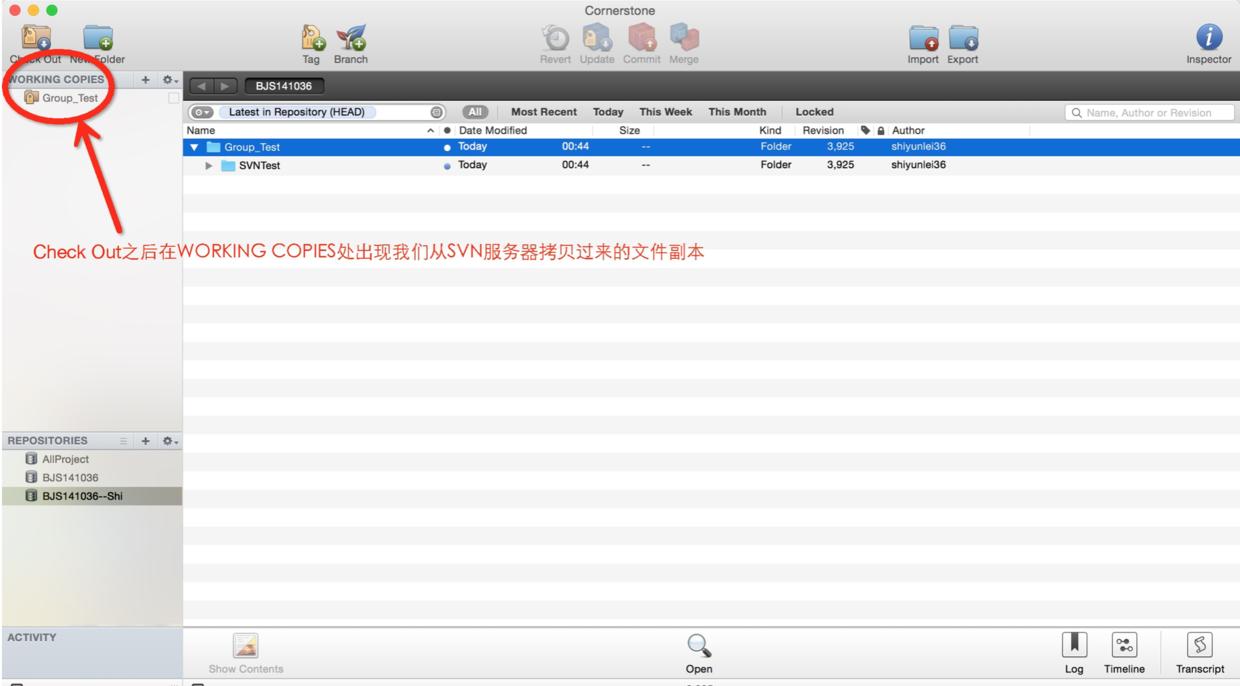Select the Commit icon
Screen dimensions: 1240x686
(641, 40)
